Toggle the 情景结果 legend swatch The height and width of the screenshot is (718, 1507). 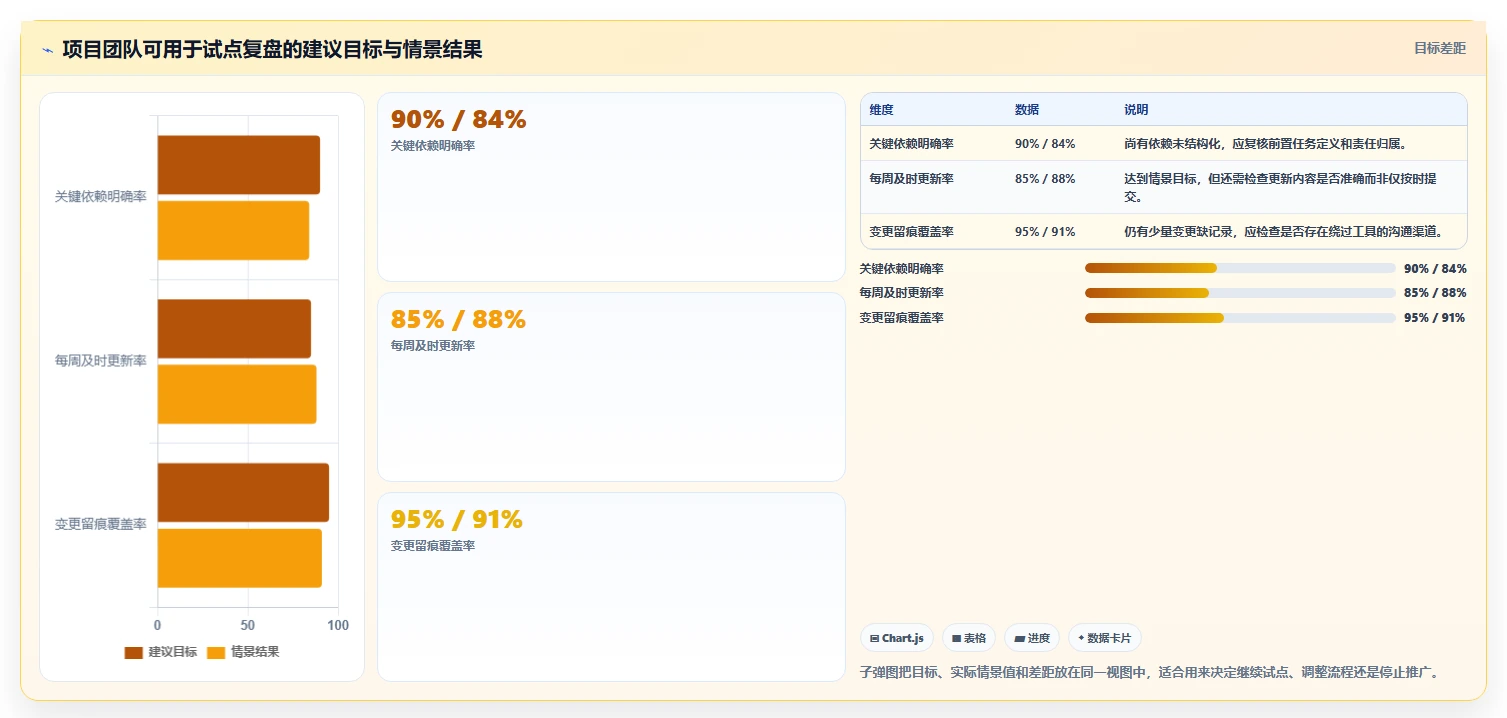215,652
